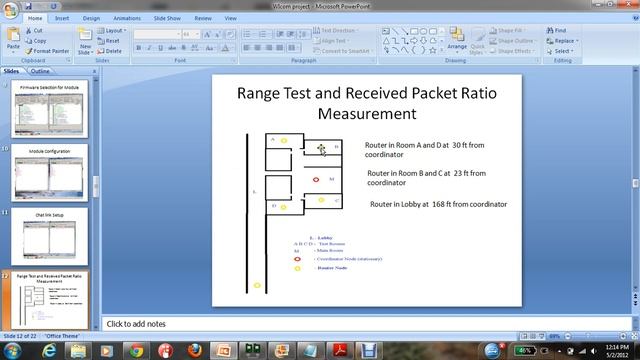The width and height of the screenshot is (640, 360).
Task: Open the Layout dropdown
Action: (112, 31)
